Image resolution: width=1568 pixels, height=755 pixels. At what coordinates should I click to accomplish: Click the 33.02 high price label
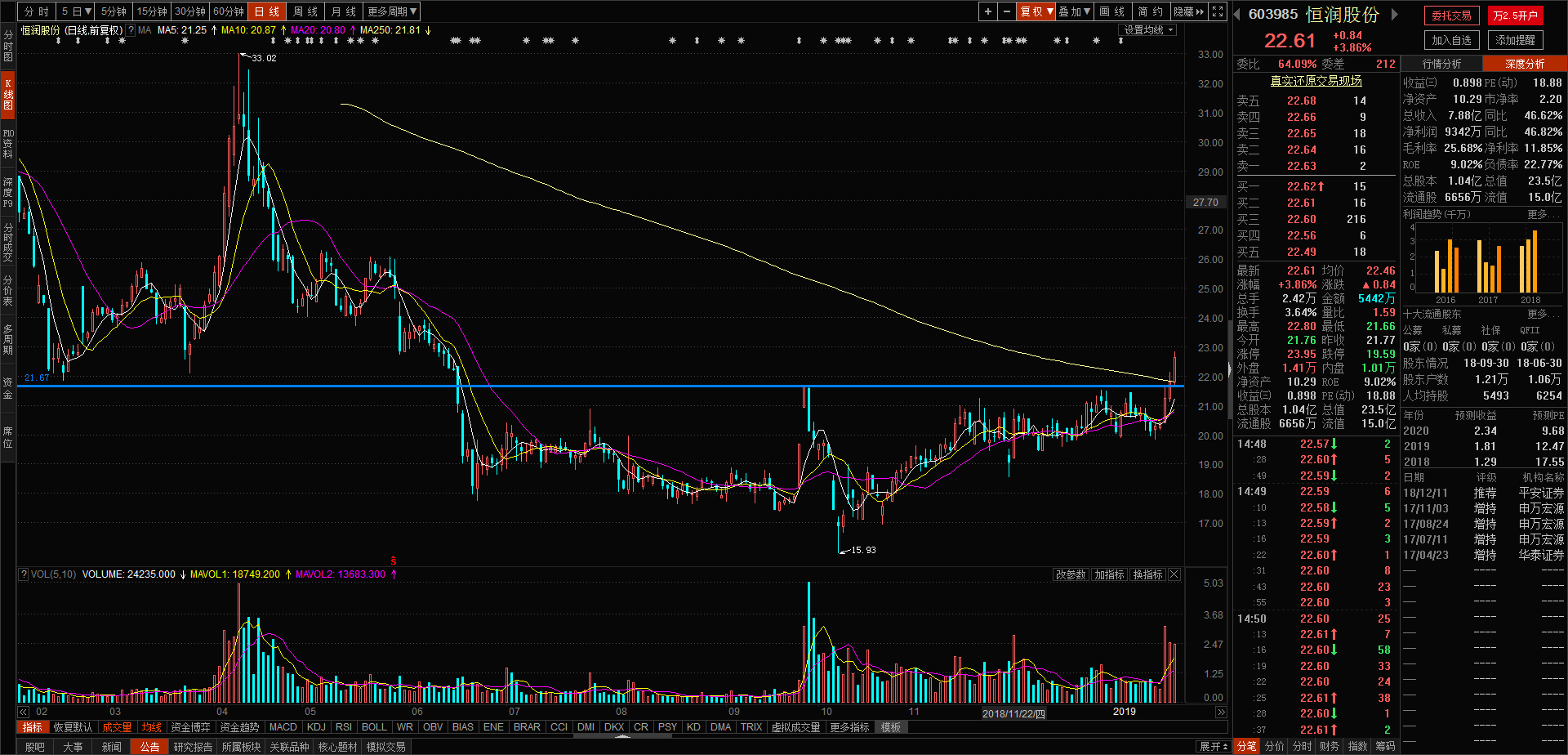pyautogui.click(x=264, y=58)
